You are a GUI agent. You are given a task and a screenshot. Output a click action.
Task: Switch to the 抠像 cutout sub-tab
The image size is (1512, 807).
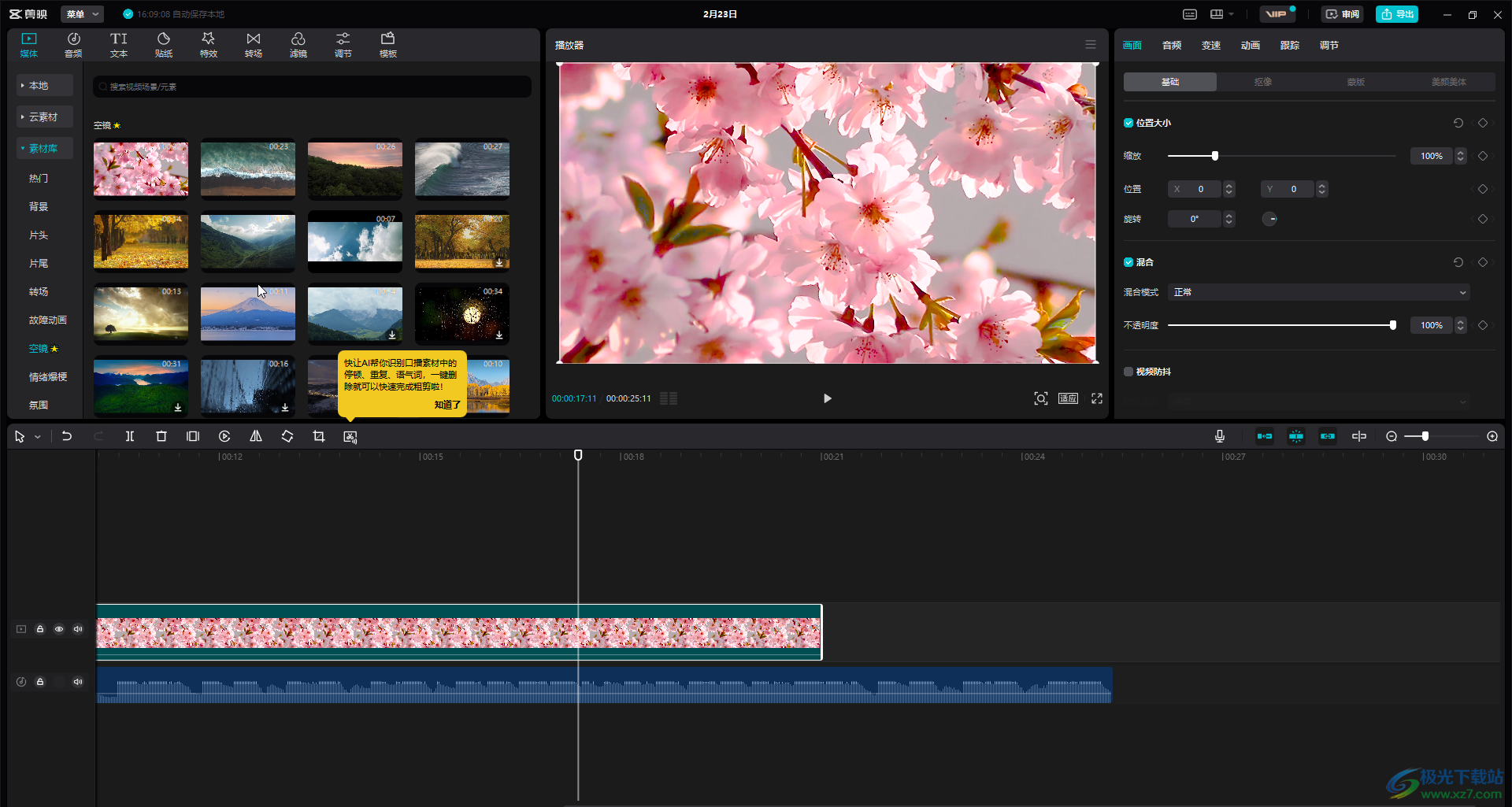[x=1263, y=82]
